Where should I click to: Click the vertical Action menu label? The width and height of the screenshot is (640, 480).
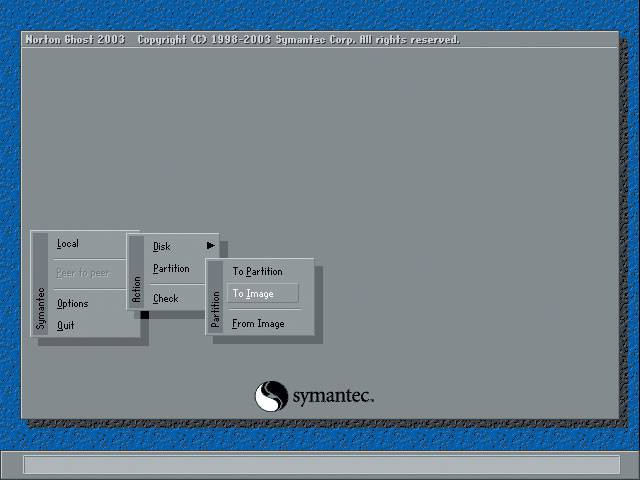(137, 289)
